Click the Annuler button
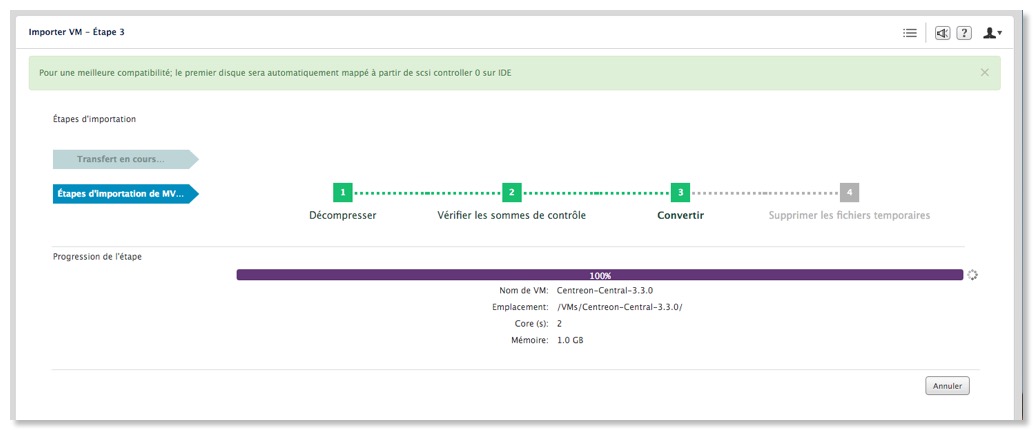Viewport: 1033px width, 430px height. click(947, 387)
